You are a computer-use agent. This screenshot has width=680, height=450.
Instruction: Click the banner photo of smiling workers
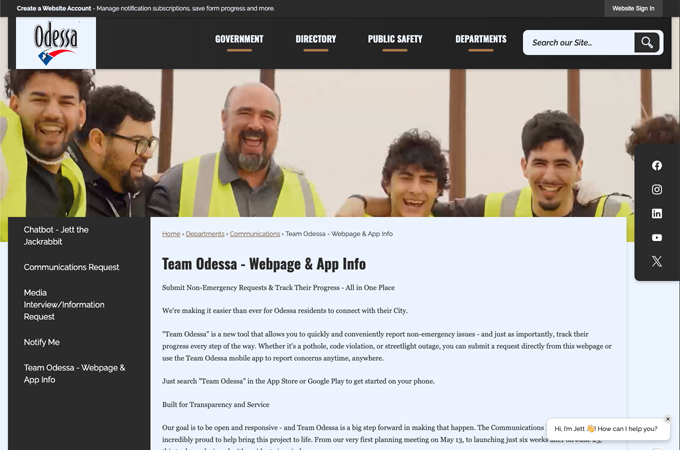click(340, 143)
